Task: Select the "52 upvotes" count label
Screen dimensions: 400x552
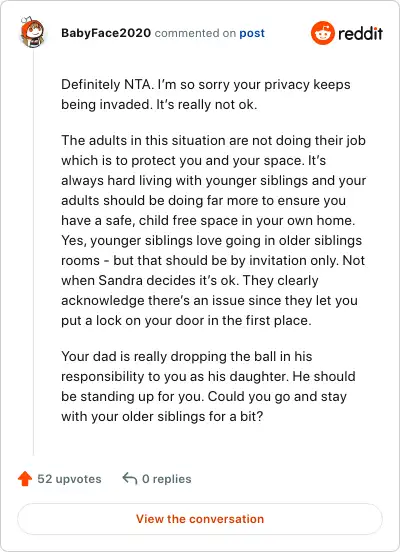Action: (69, 479)
